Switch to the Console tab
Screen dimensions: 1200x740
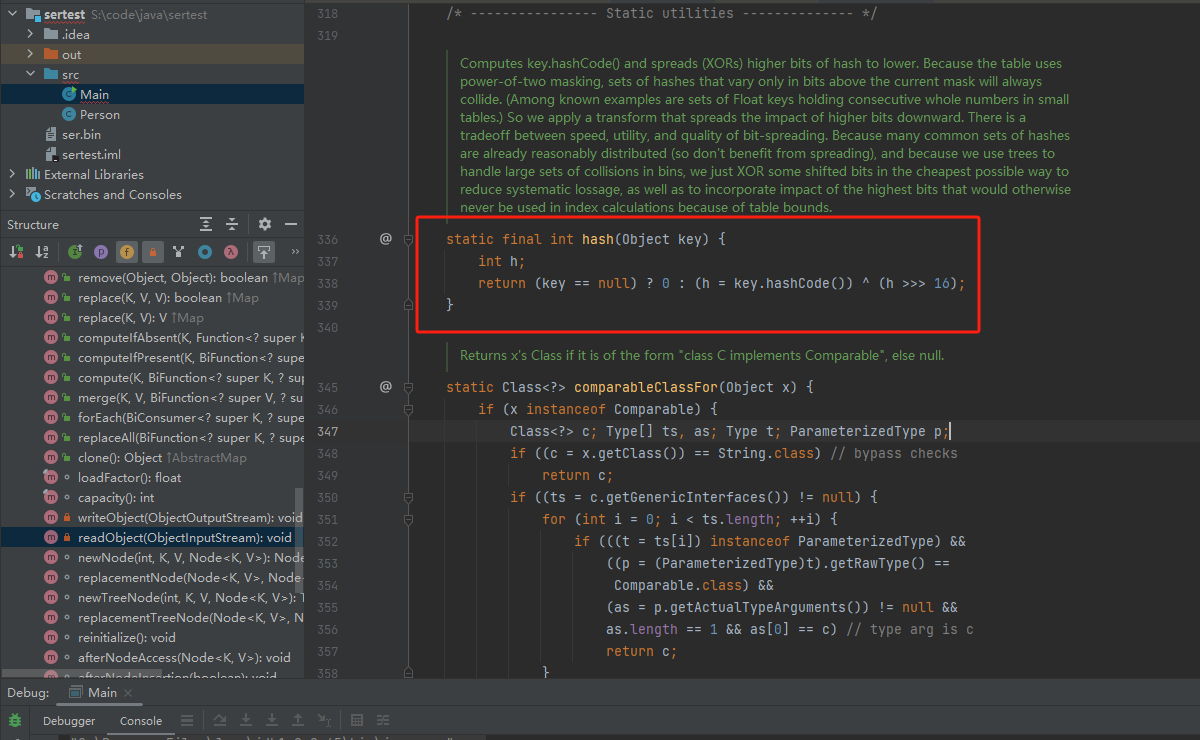click(x=141, y=721)
